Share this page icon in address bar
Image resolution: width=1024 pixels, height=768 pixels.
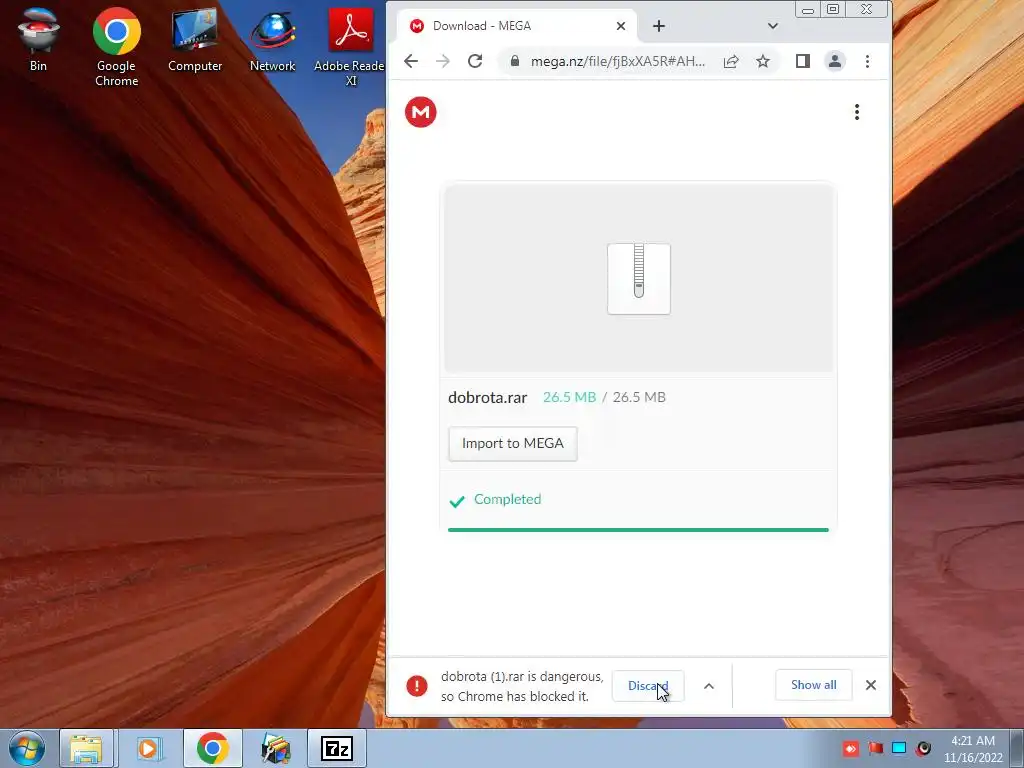[x=731, y=61]
